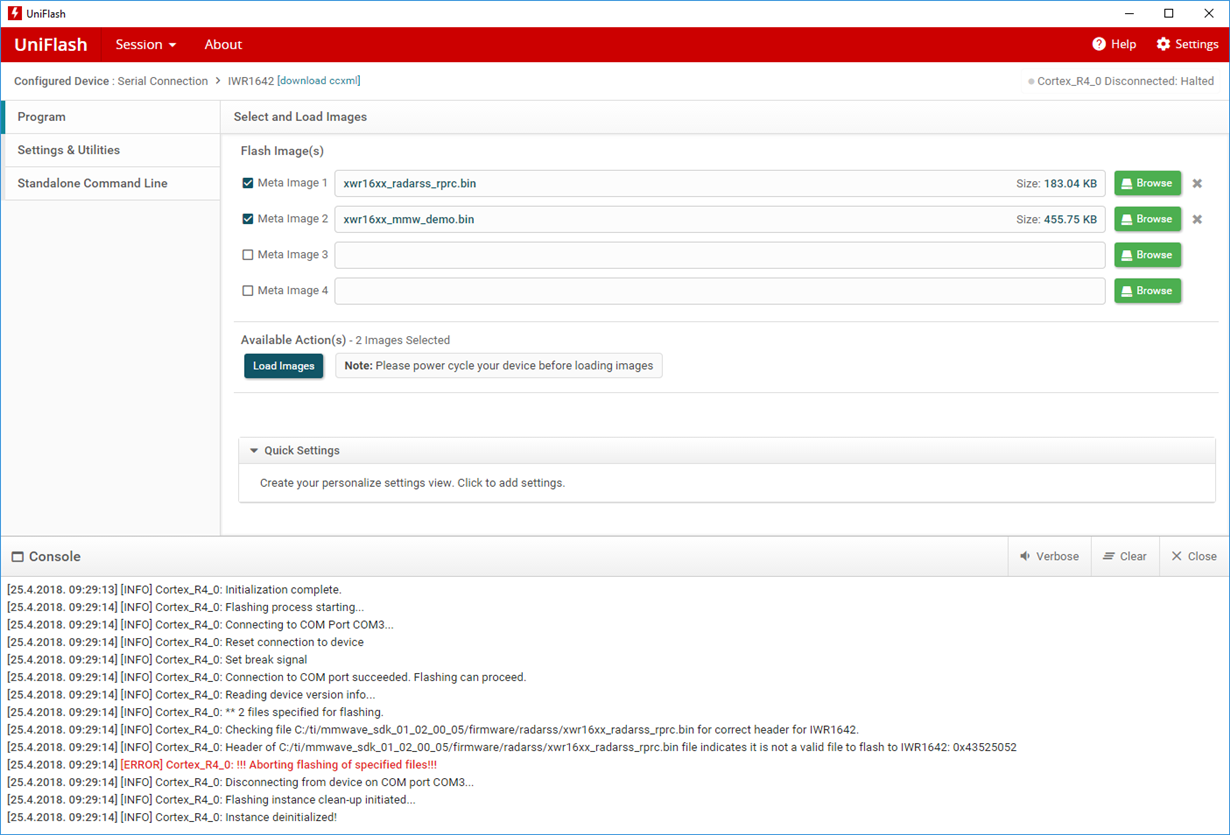Click 'Set break signal' console line
The width and height of the screenshot is (1230, 835).
(x=157, y=660)
